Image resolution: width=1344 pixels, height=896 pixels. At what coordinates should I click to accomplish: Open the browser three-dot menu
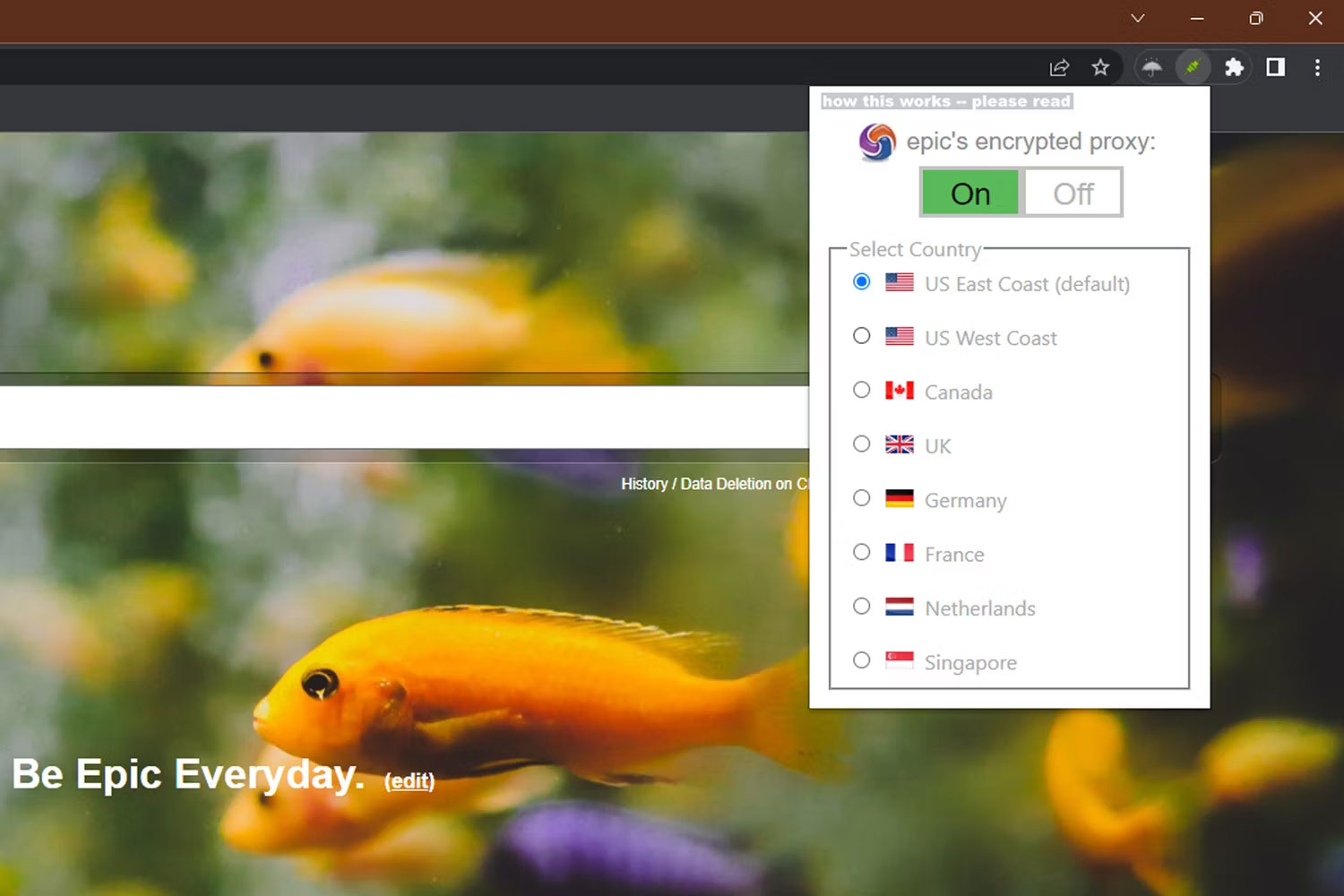[1317, 66]
